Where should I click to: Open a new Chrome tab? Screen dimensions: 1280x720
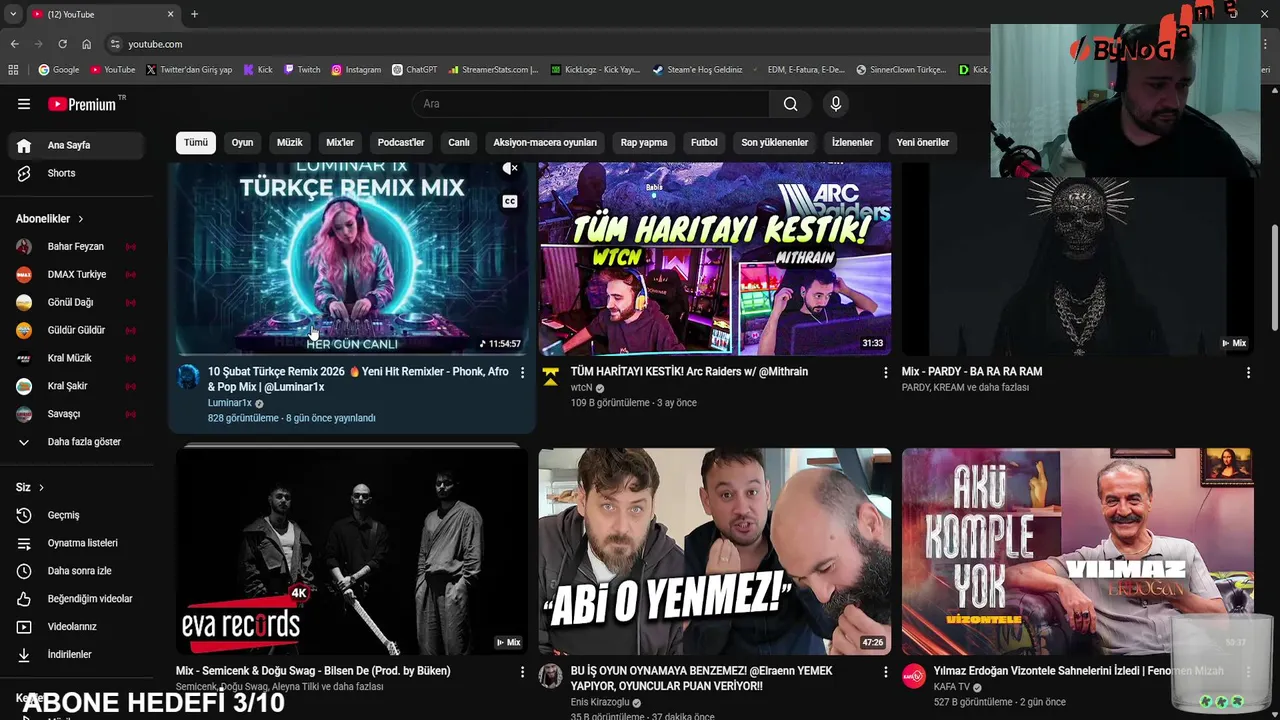point(194,14)
